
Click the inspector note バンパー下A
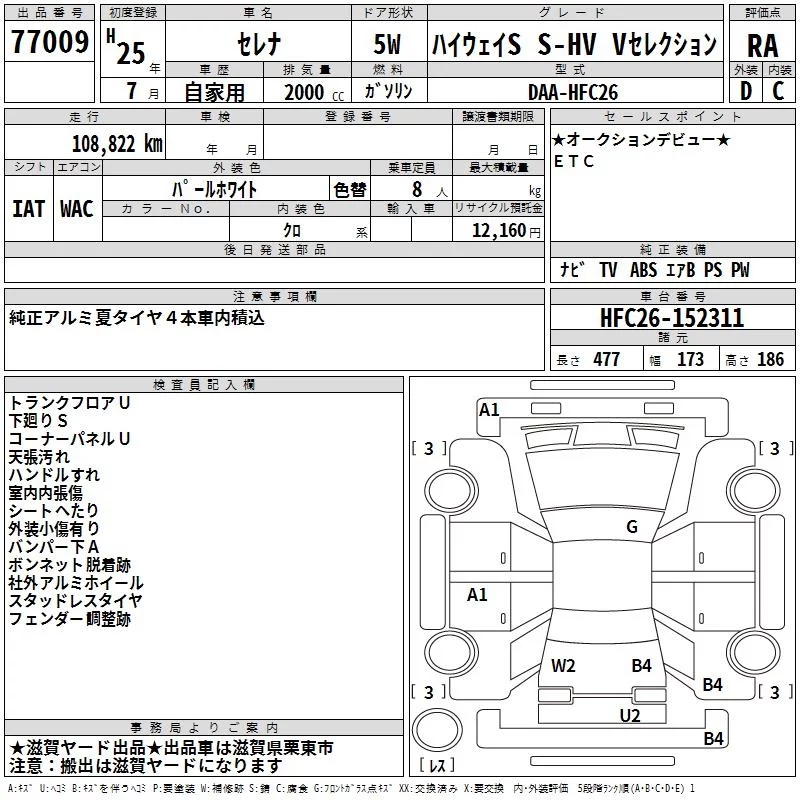(x=54, y=547)
